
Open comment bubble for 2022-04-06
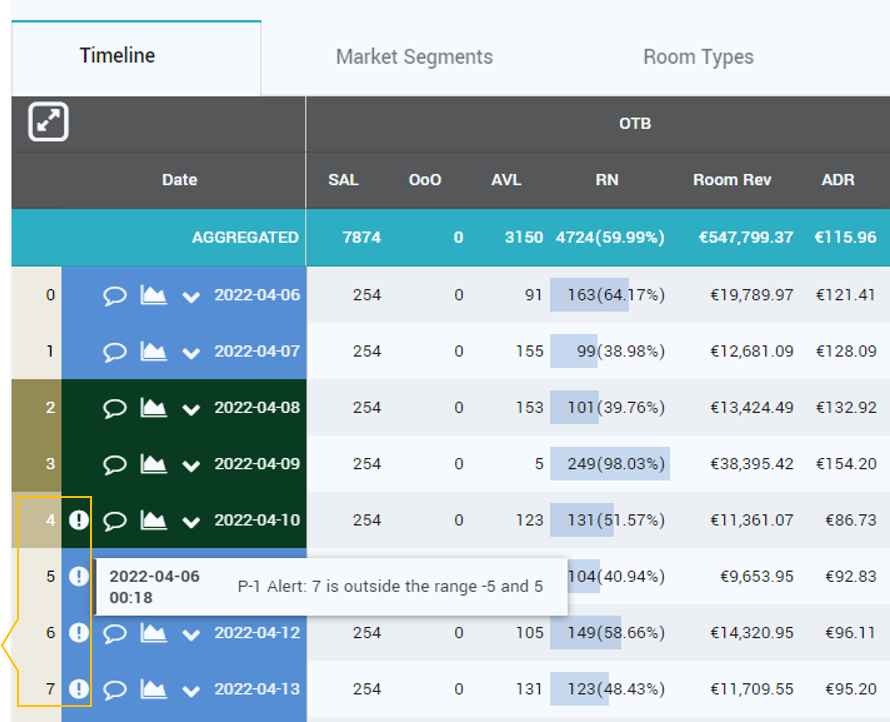(x=114, y=296)
